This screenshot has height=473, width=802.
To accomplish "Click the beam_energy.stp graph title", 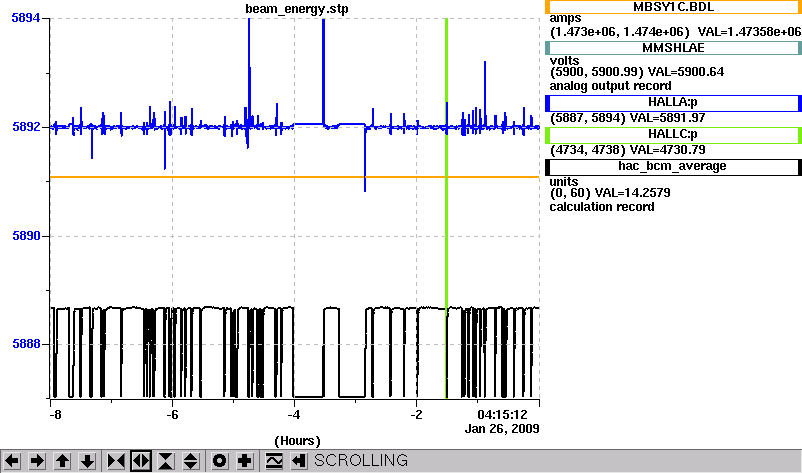I will pos(297,9).
